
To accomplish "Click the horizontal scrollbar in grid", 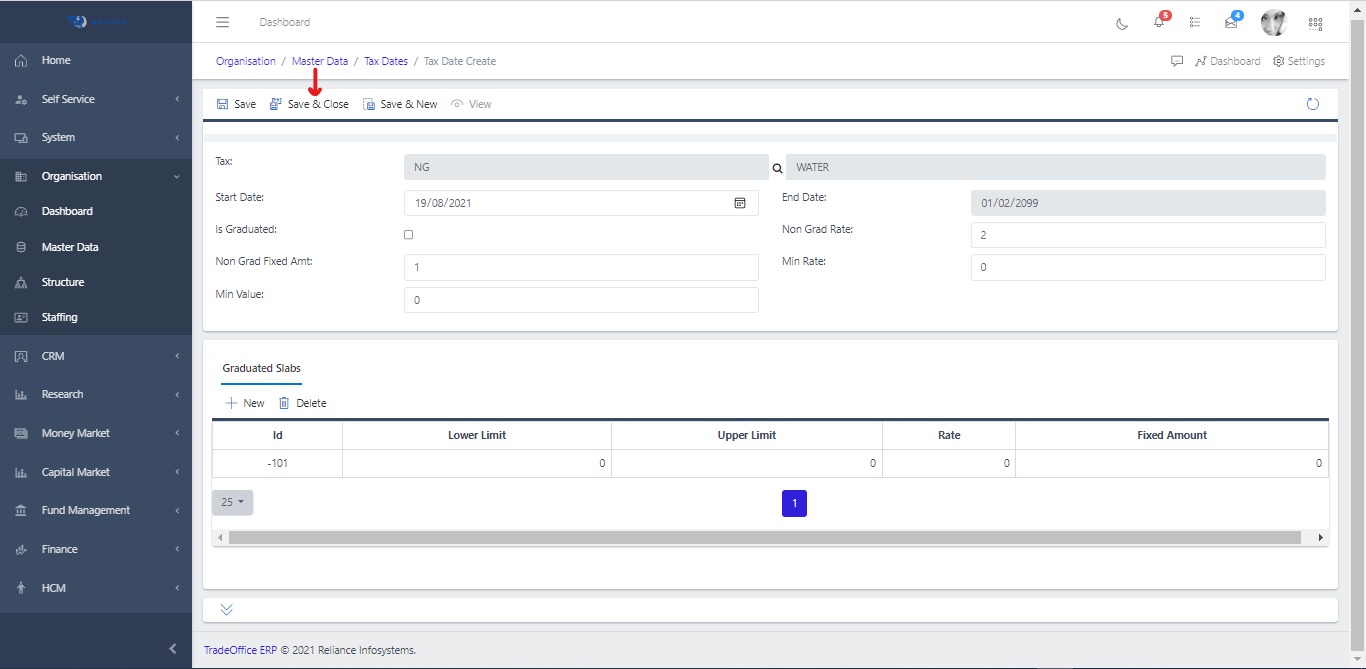I will [764, 538].
